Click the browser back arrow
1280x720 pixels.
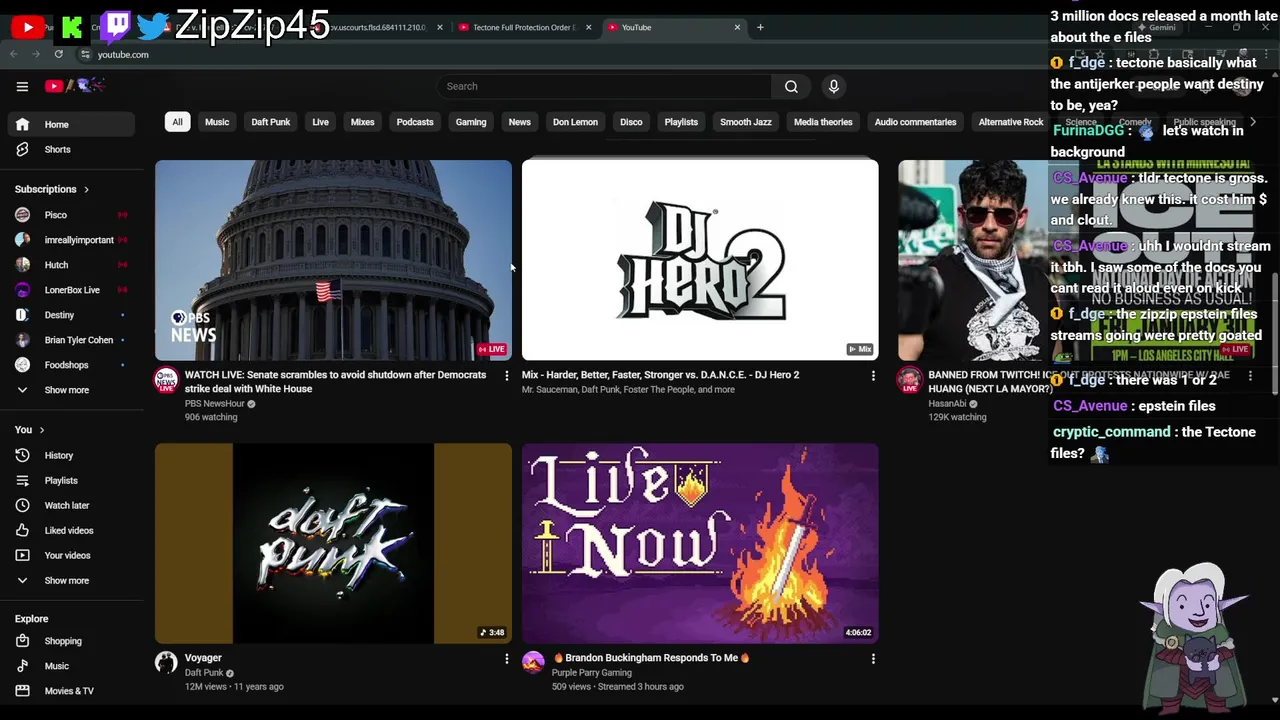[x=14, y=54]
